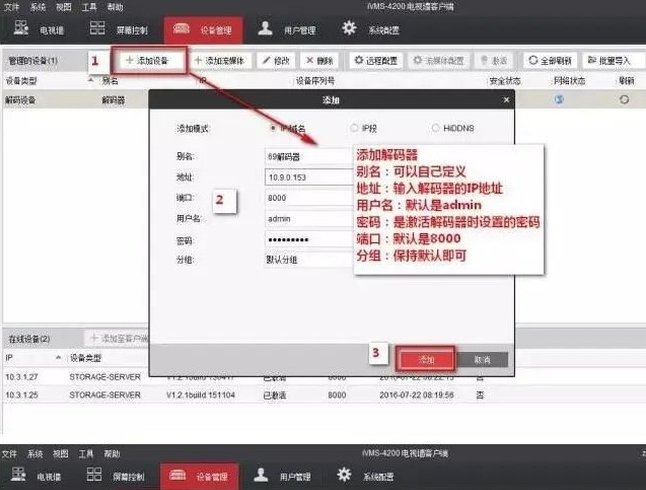The height and width of the screenshot is (490, 646).
Task: Click the 删除 delete button
Action: pyautogui.click(x=322, y=61)
